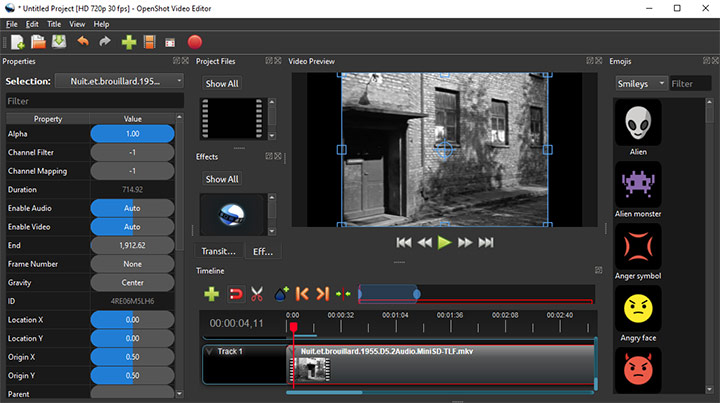Toggle play in video preview
Image resolution: width=720 pixels, height=403 pixels.
click(x=445, y=242)
